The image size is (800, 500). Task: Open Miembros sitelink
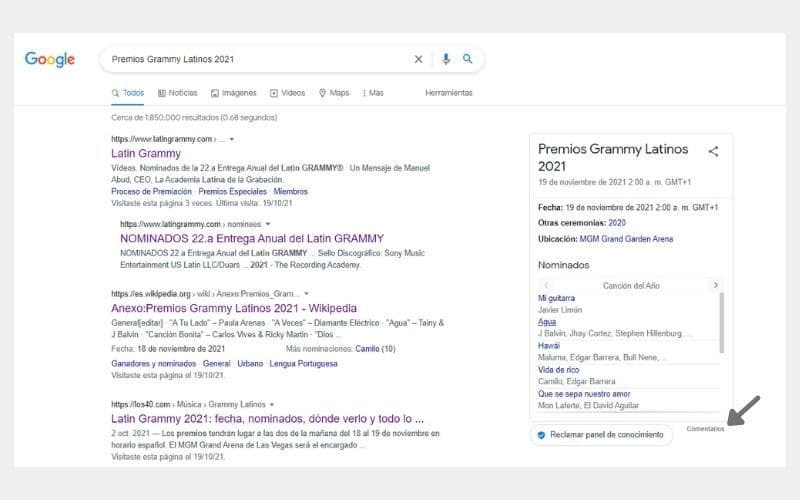(290, 192)
